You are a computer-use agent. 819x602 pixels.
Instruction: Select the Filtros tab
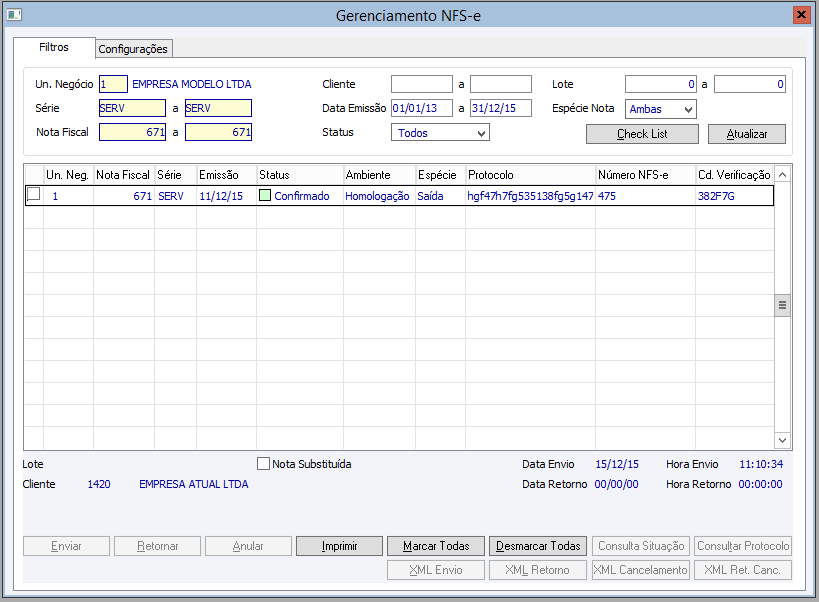54,47
